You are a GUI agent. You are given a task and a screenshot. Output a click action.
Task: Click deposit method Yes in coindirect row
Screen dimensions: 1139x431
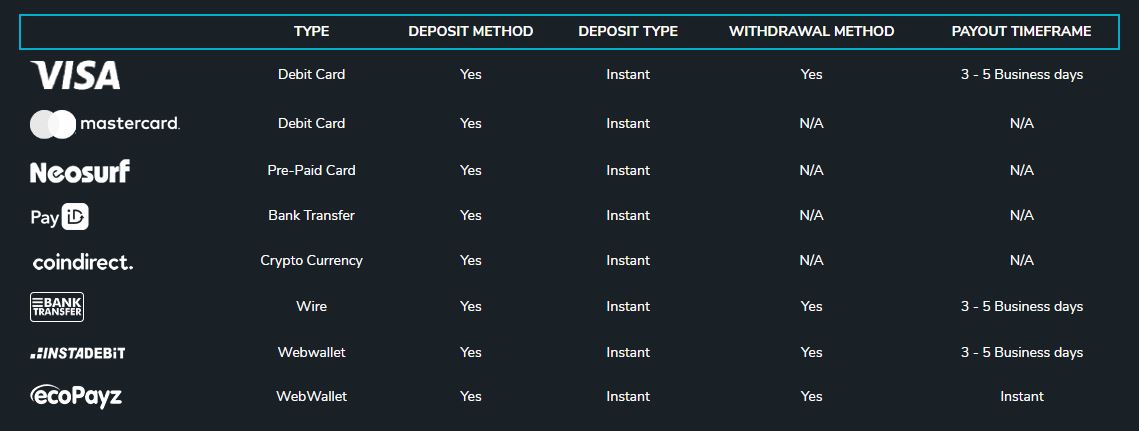(471, 260)
